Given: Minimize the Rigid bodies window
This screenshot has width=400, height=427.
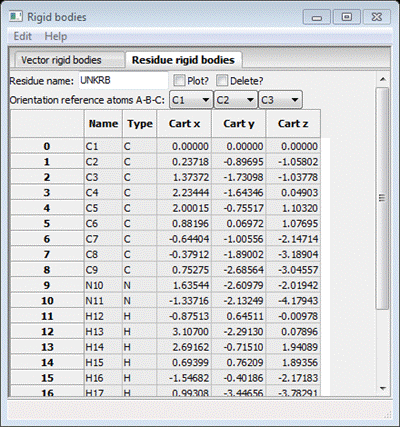Looking at the screenshot, I should pos(317,17).
